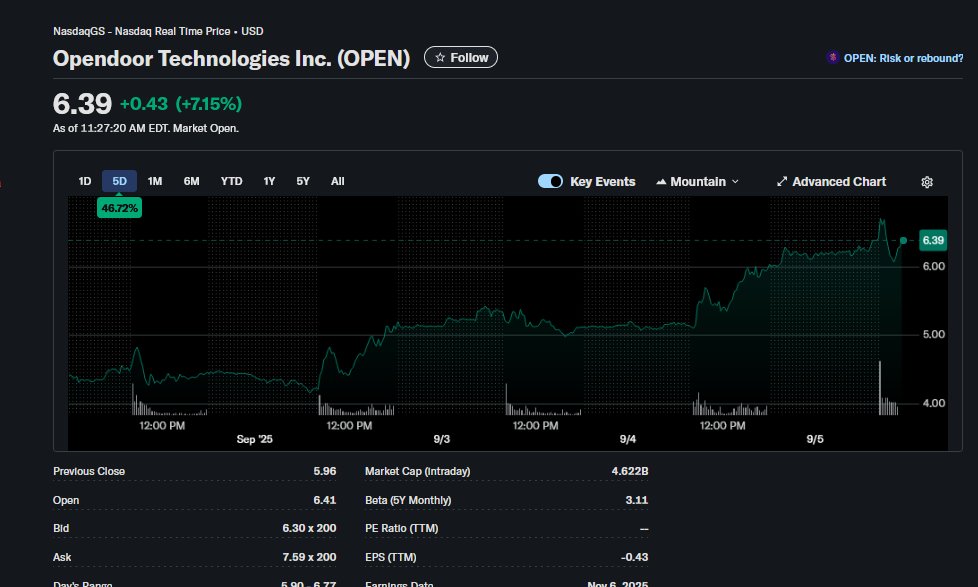
Task: Click the chart settings gear icon
Action: pyautogui.click(x=927, y=182)
